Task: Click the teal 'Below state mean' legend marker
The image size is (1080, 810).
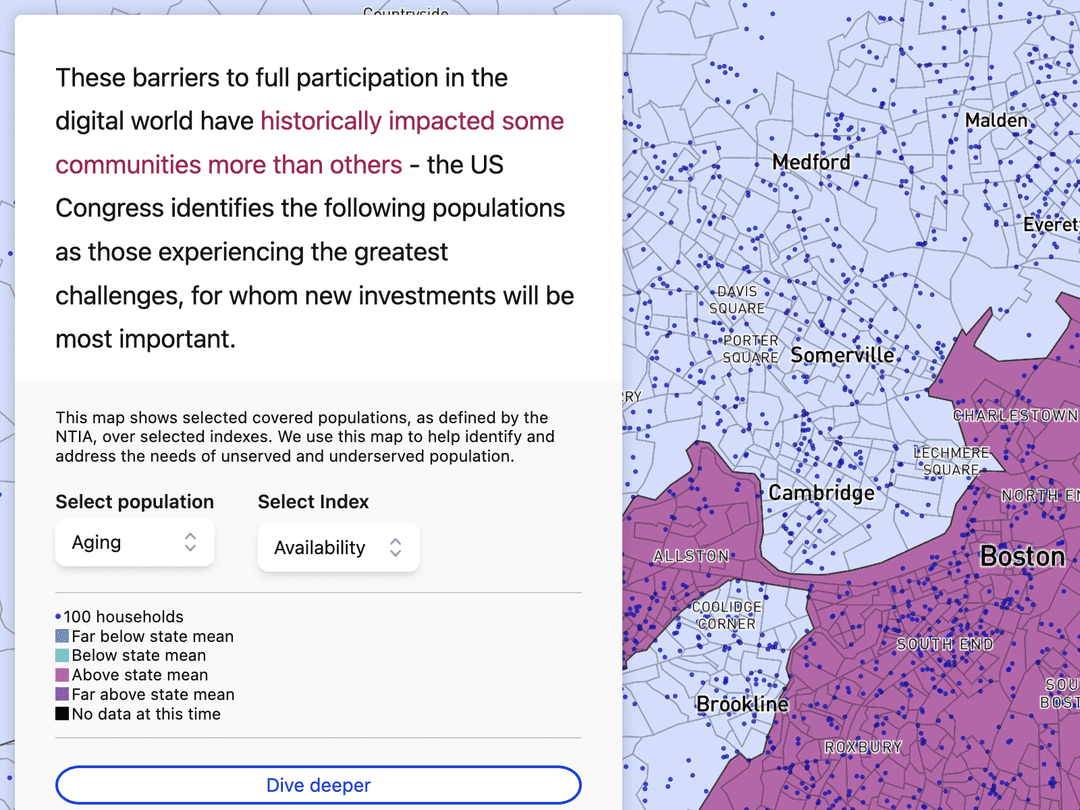Action: (x=60, y=656)
